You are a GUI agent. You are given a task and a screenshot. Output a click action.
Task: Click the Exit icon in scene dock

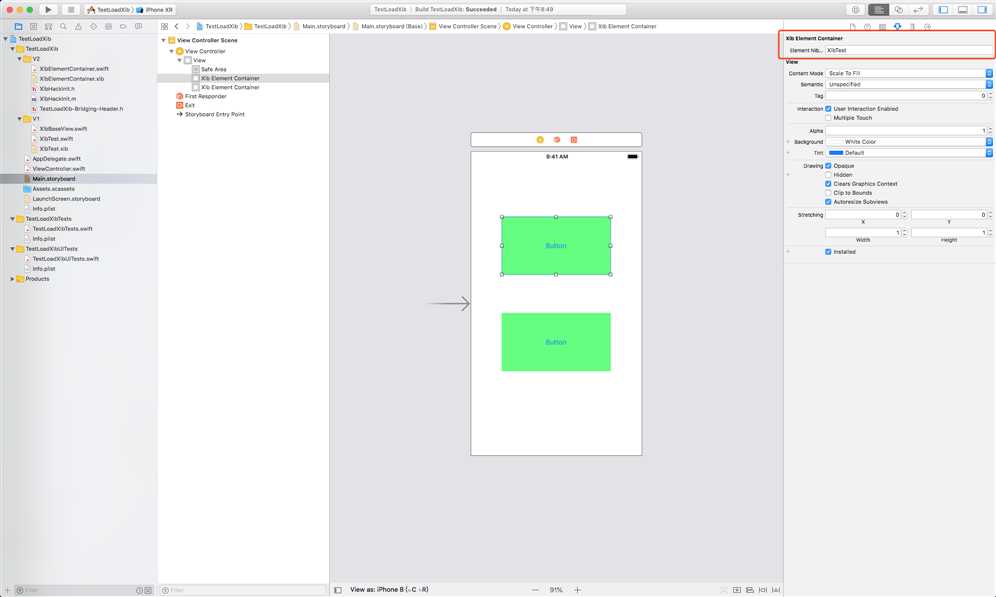574,140
